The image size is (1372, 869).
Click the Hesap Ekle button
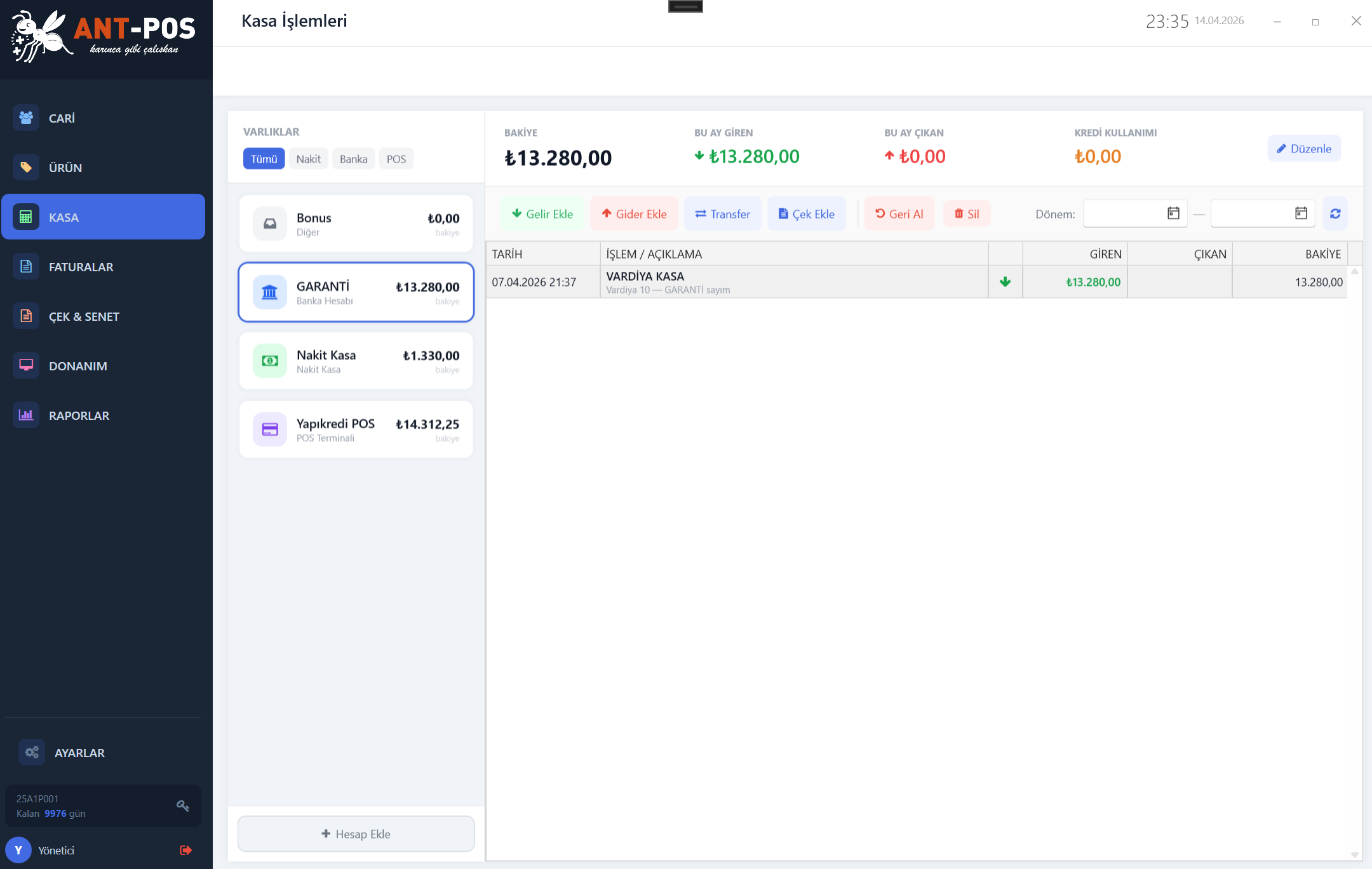356,833
